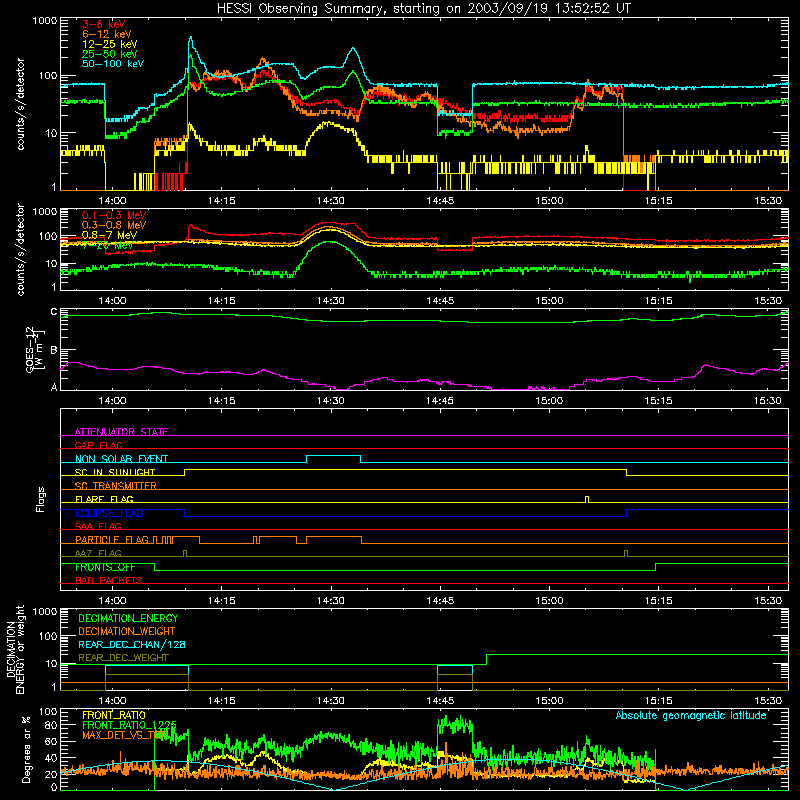Click the 'B' level label on GOES axis

tap(54, 350)
